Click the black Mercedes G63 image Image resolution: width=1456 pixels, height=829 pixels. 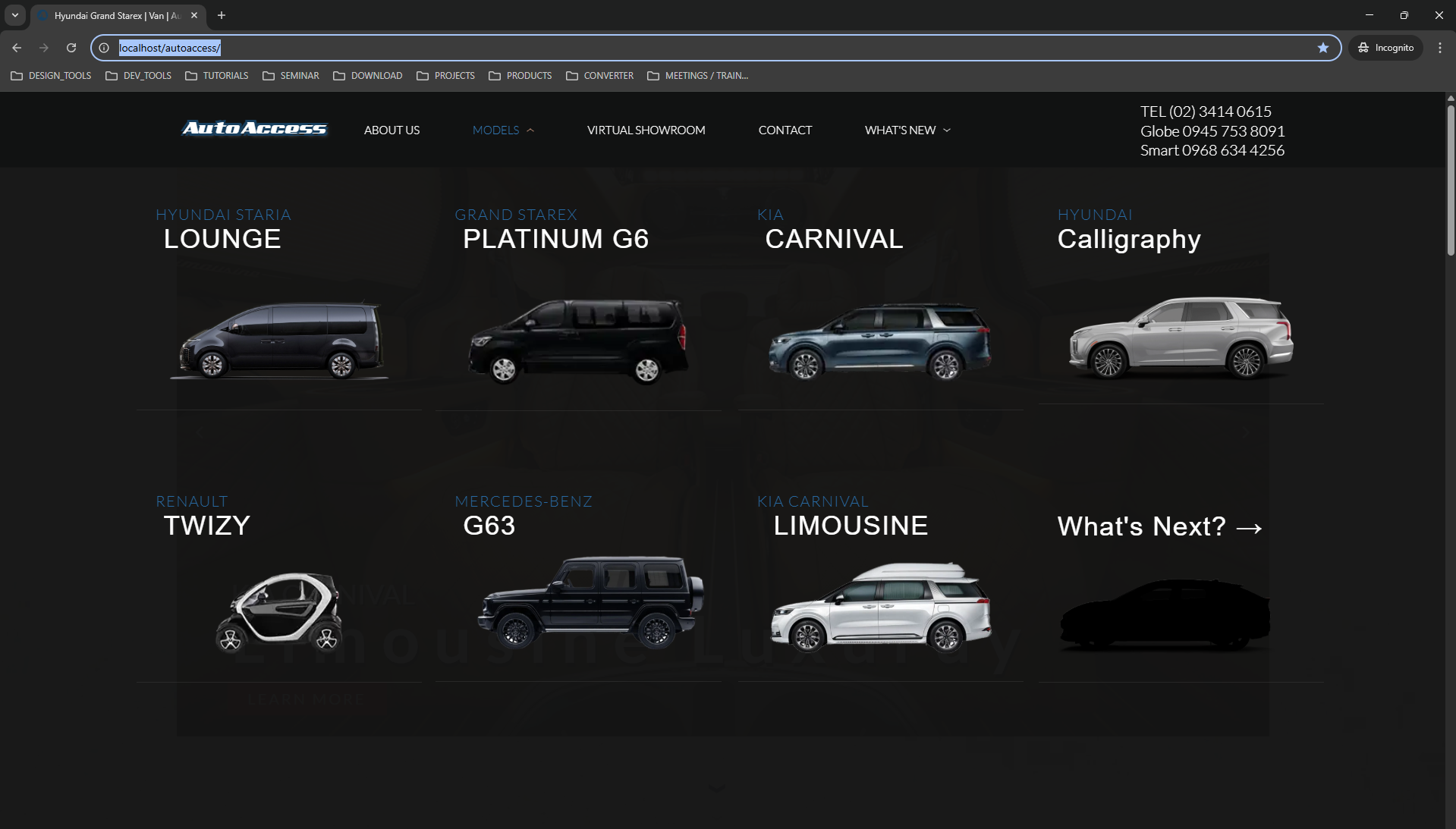[x=591, y=602]
